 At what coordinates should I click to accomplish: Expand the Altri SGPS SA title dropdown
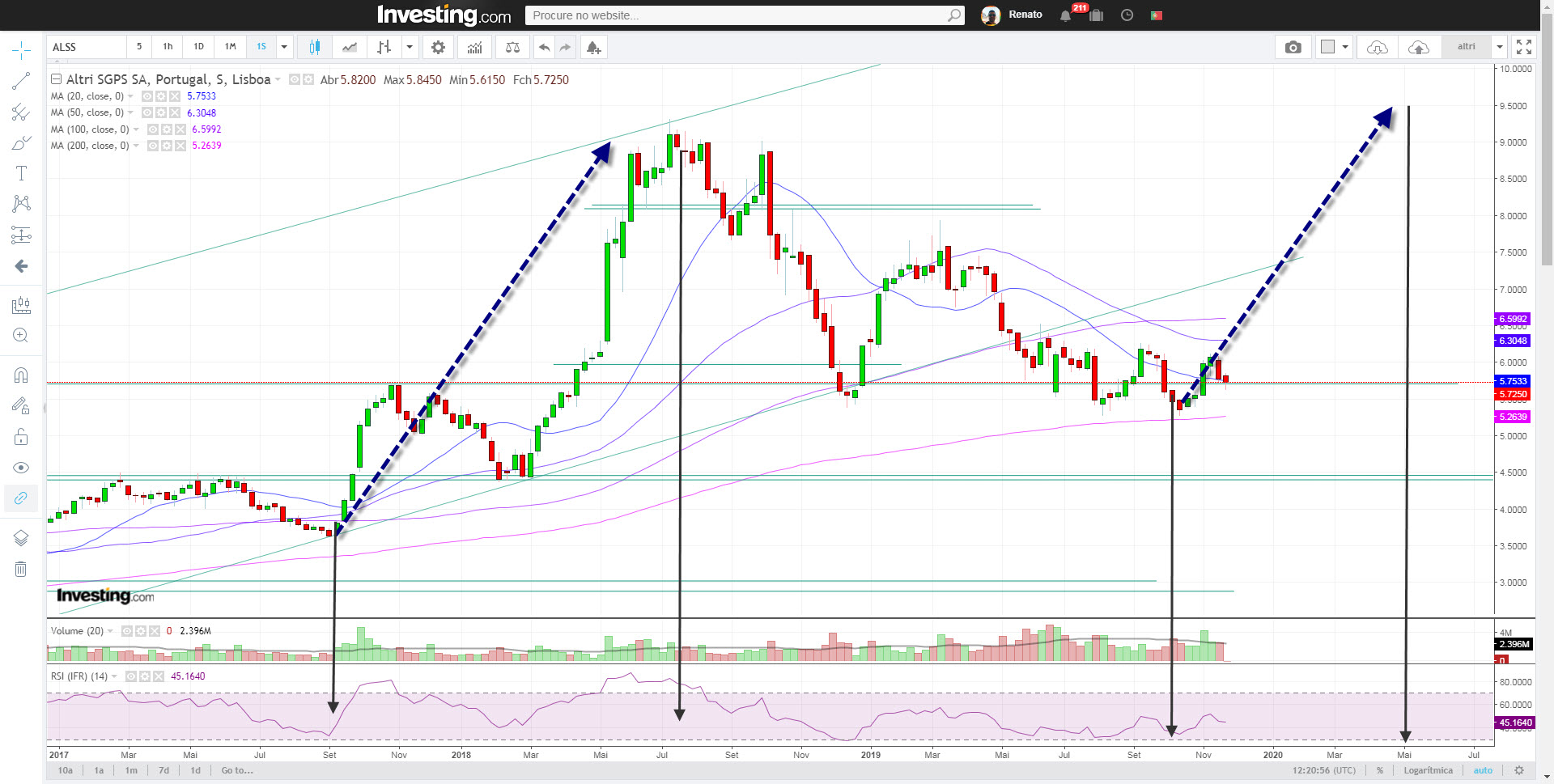click(278, 79)
